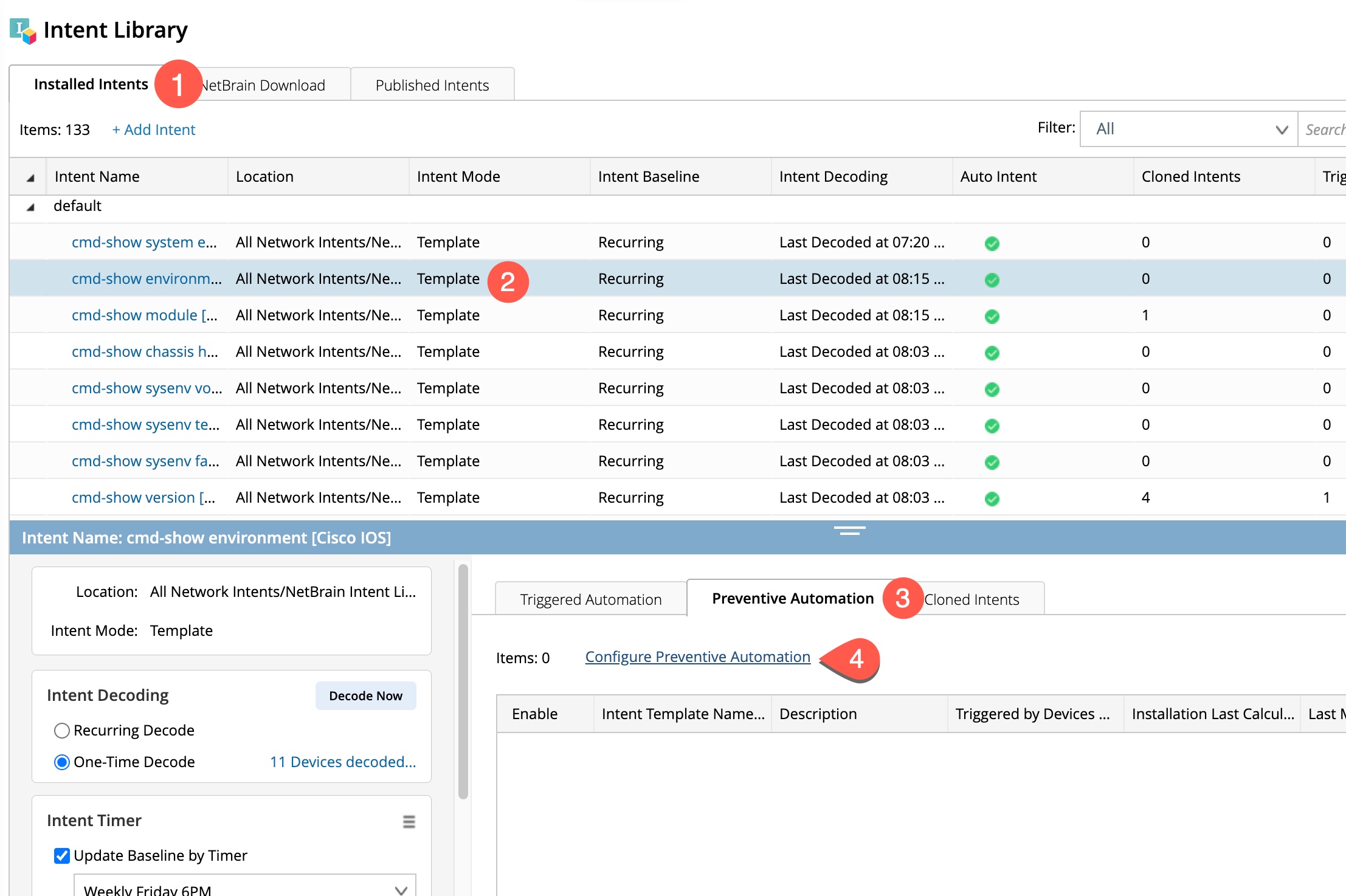Click the Auto Intent checkmark for cmd-show environm...

click(x=992, y=280)
